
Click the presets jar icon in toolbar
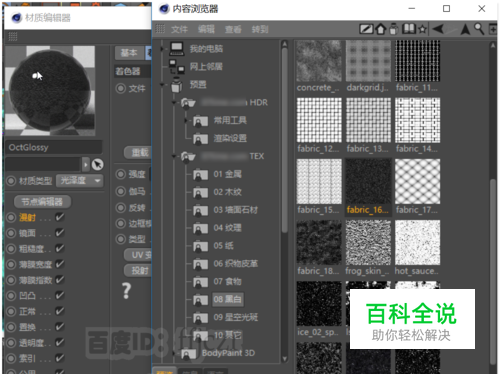pos(394,29)
